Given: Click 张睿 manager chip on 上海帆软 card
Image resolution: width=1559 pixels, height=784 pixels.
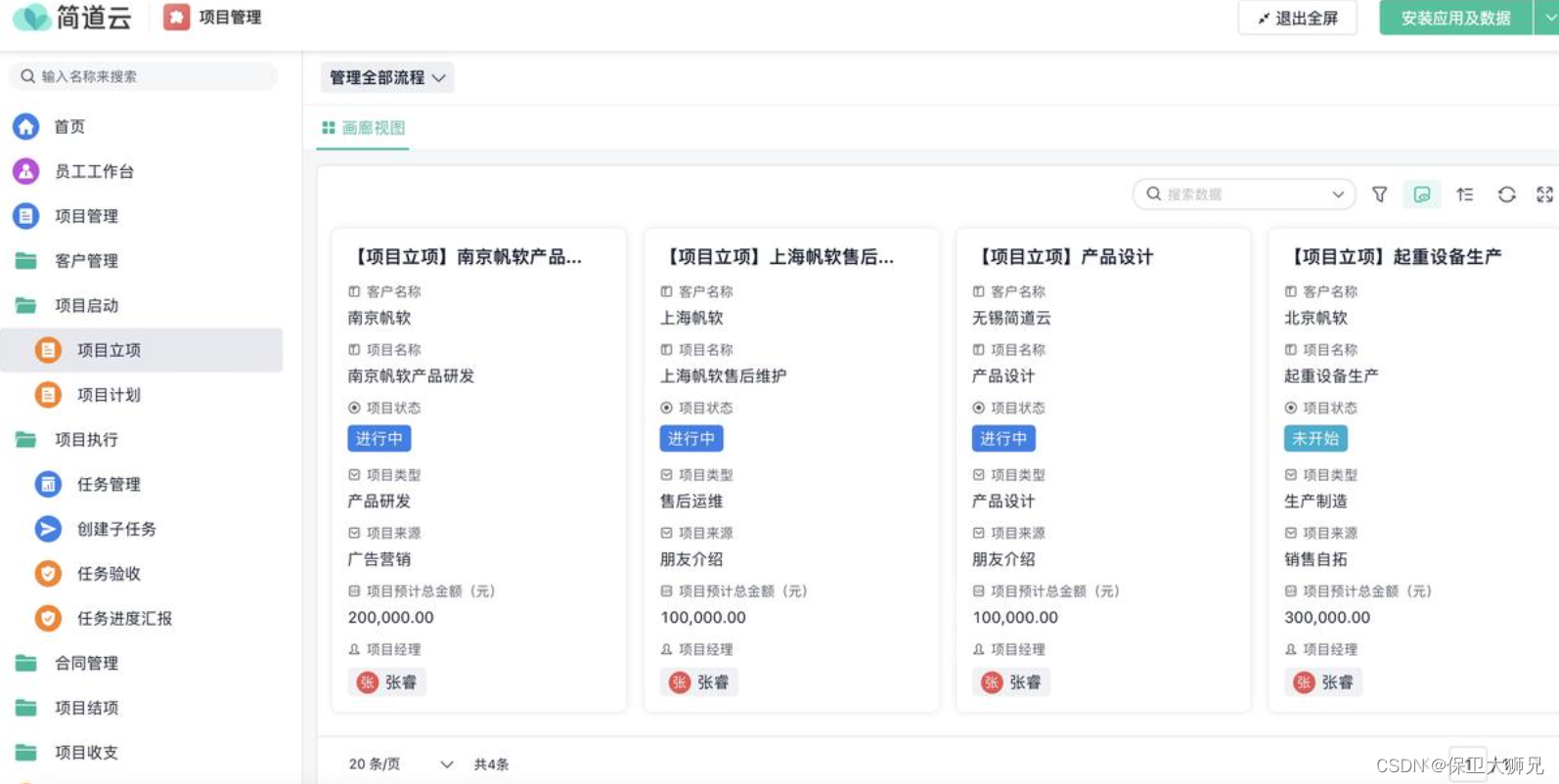Looking at the screenshot, I should click(699, 682).
